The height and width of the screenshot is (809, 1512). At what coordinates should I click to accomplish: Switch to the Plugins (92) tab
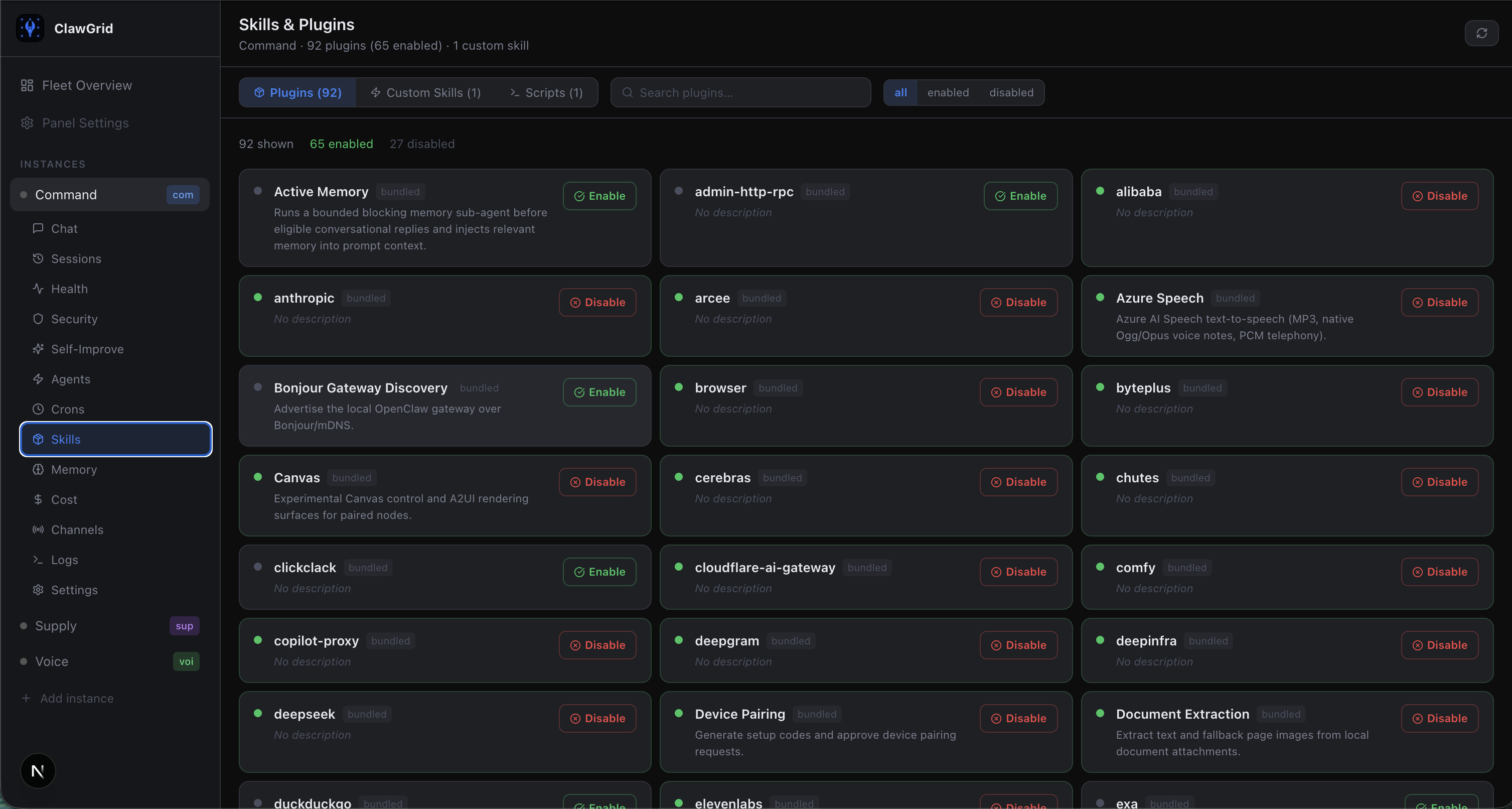[x=297, y=93]
